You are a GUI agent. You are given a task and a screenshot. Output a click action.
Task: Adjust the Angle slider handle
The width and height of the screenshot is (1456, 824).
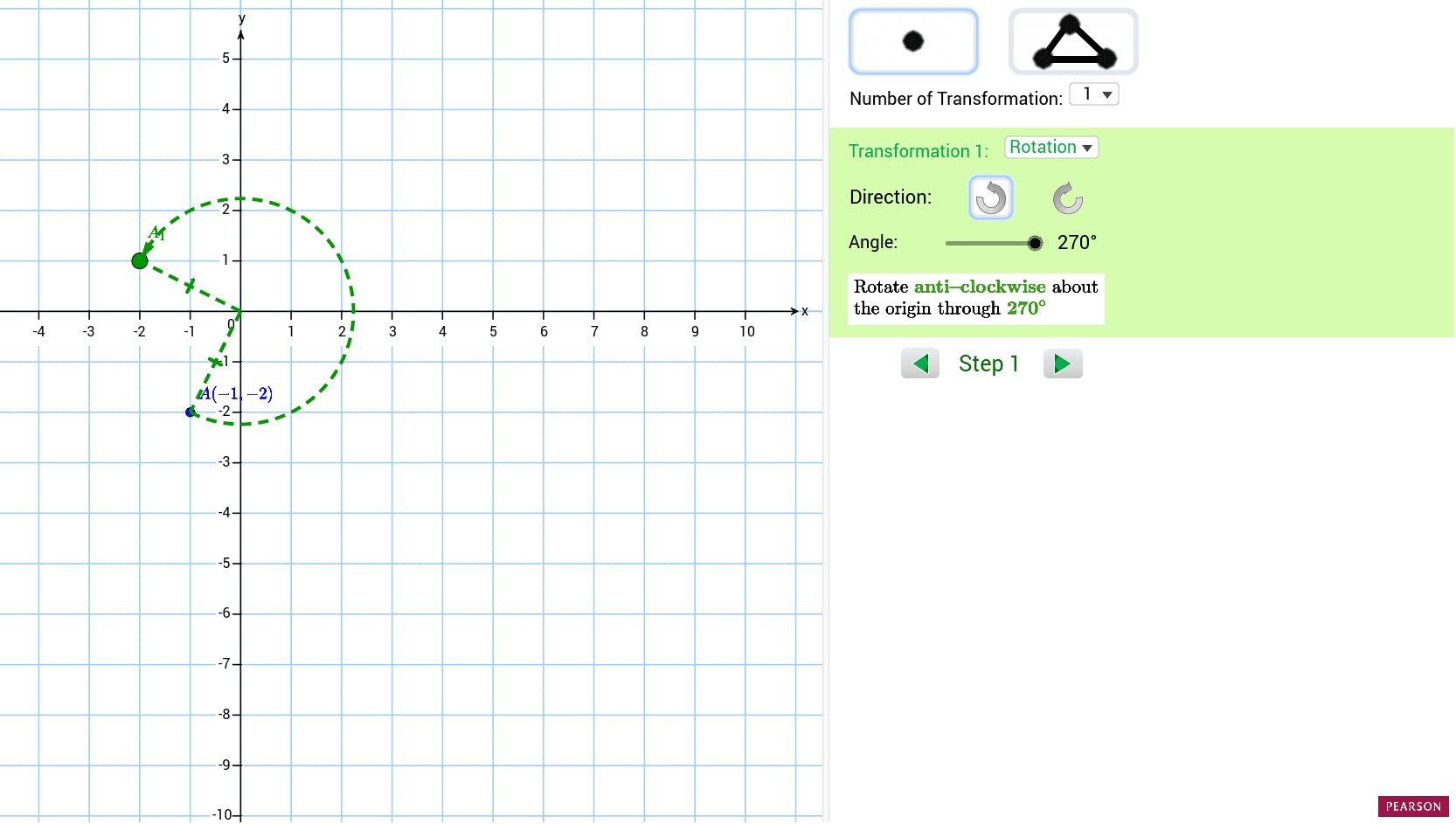pyautogui.click(x=1036, y=243)
